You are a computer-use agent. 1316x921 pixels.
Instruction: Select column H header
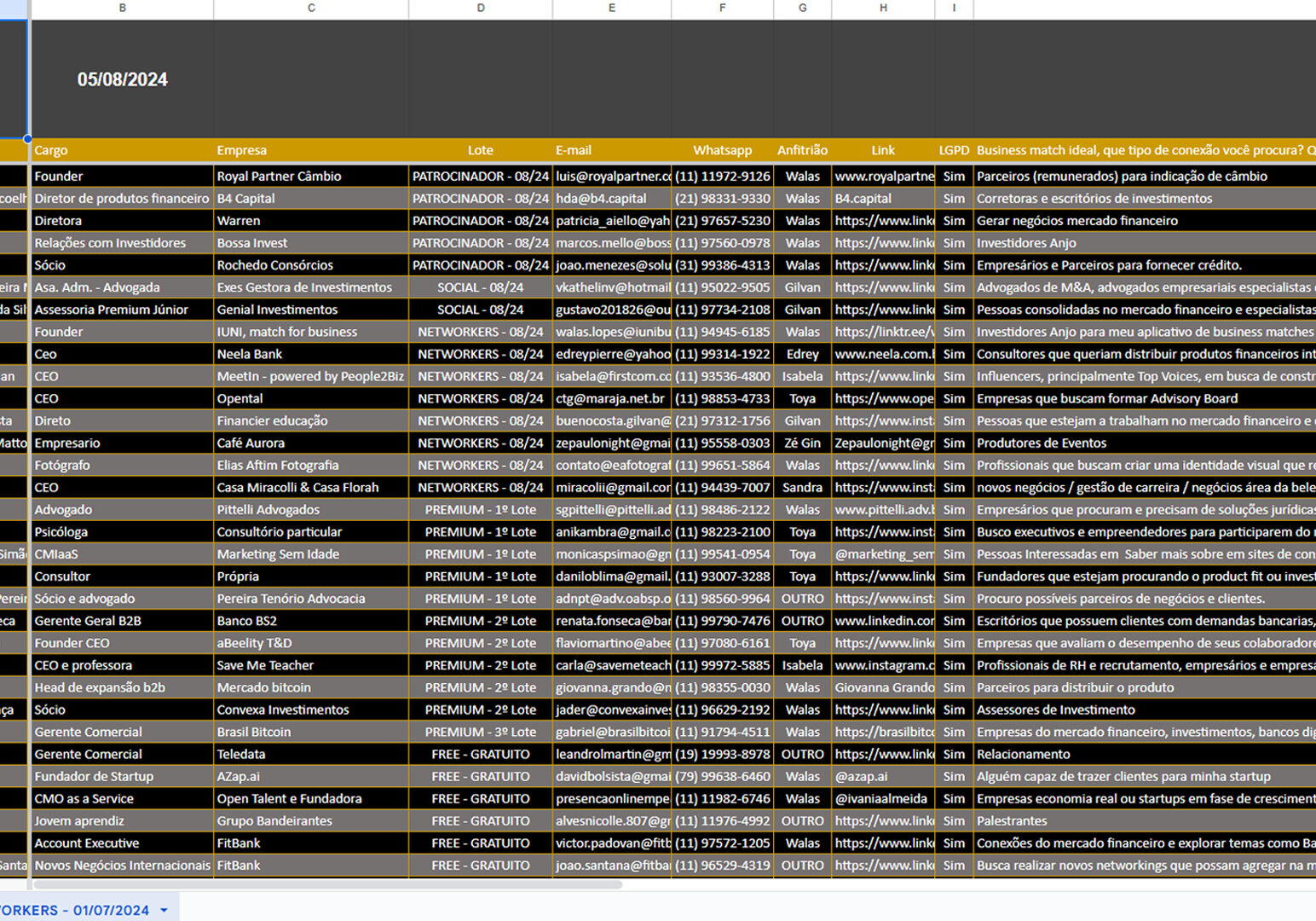click(883, 9)
